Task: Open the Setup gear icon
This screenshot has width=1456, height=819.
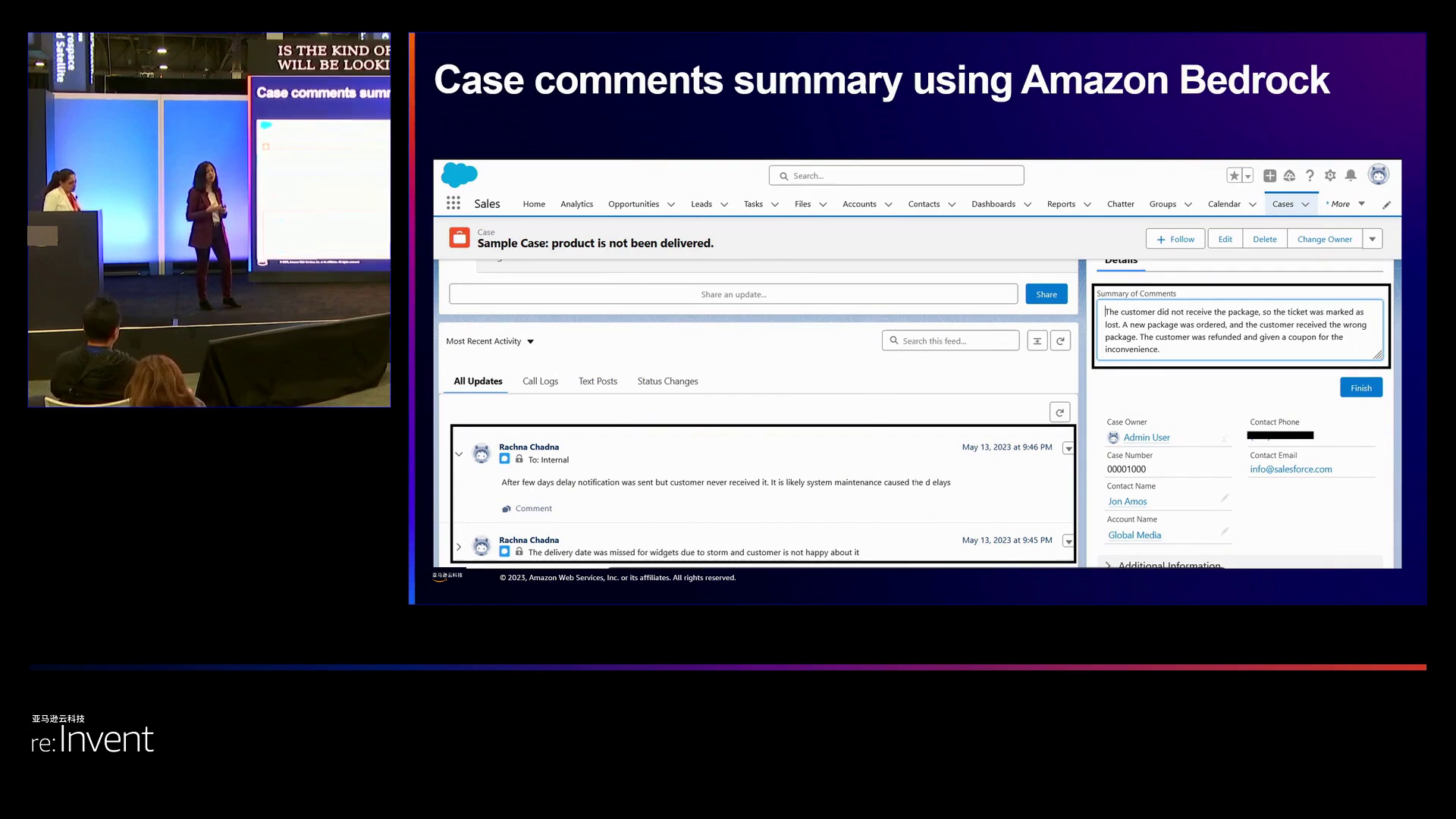Action: tap(1330, 176)
